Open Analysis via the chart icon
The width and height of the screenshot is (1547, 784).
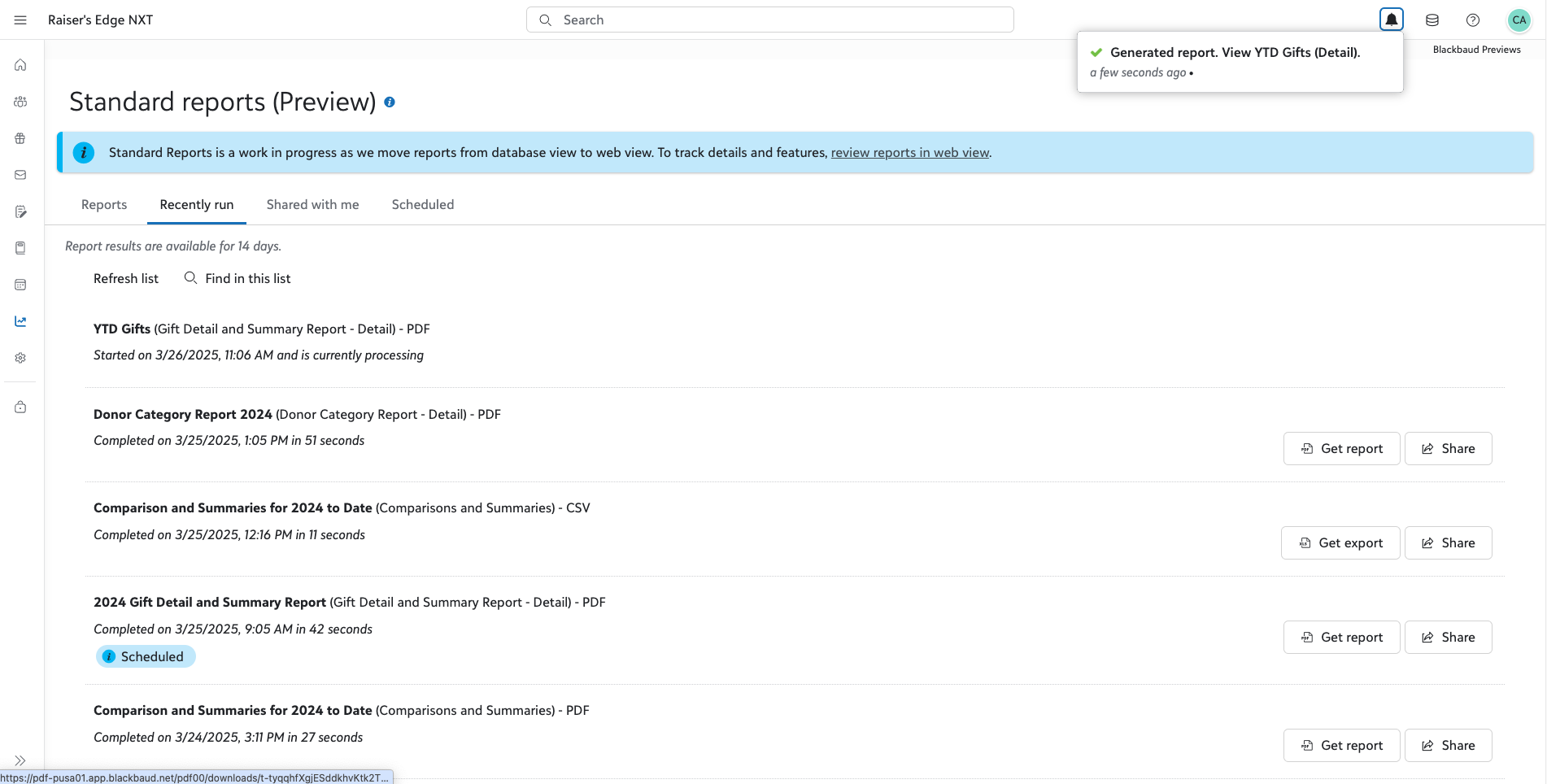click(x=20, y=321)
